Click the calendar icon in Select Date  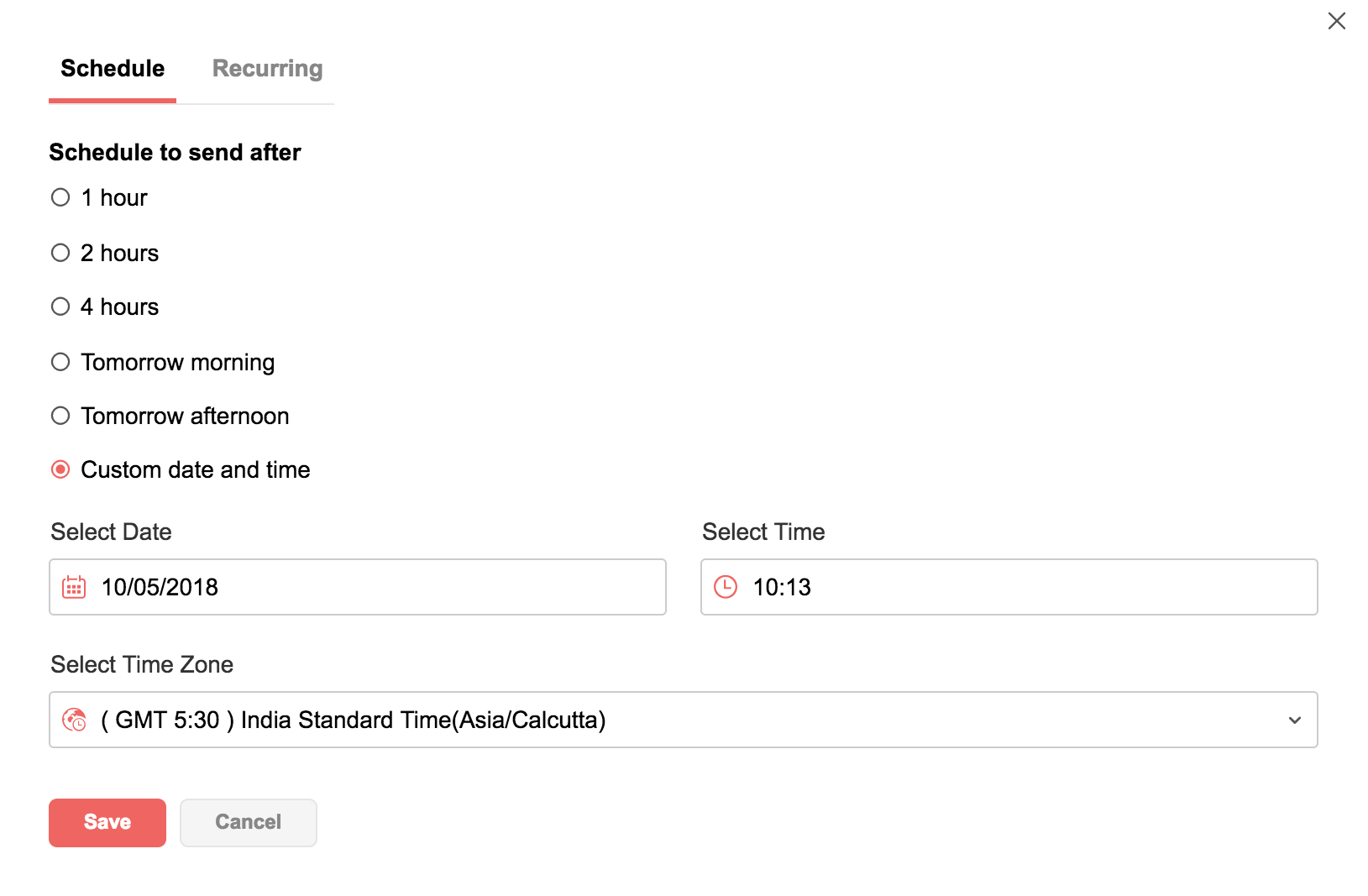74,587
